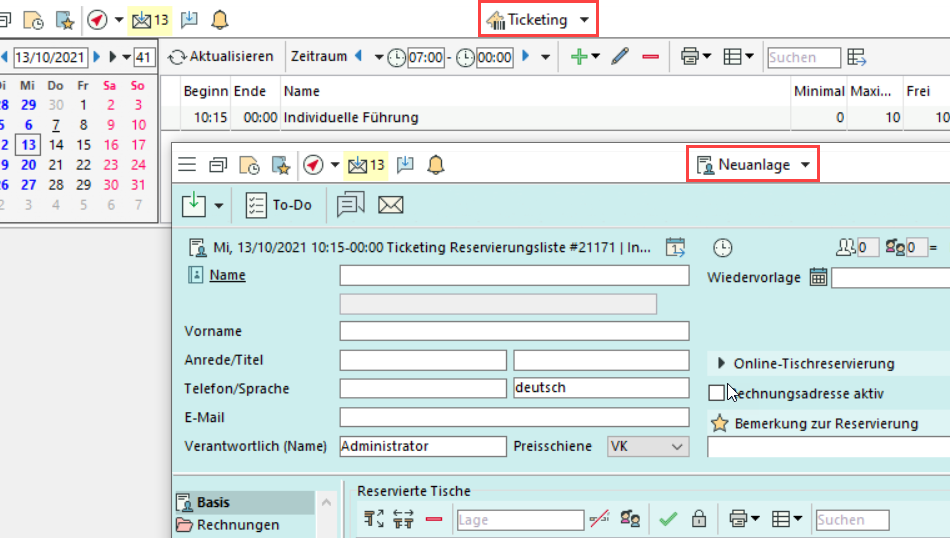Click the red minus delete icon in top toolbar
The width and height of the screenshot is (950, 538).
pyautogui.click(x=650, y=57)
